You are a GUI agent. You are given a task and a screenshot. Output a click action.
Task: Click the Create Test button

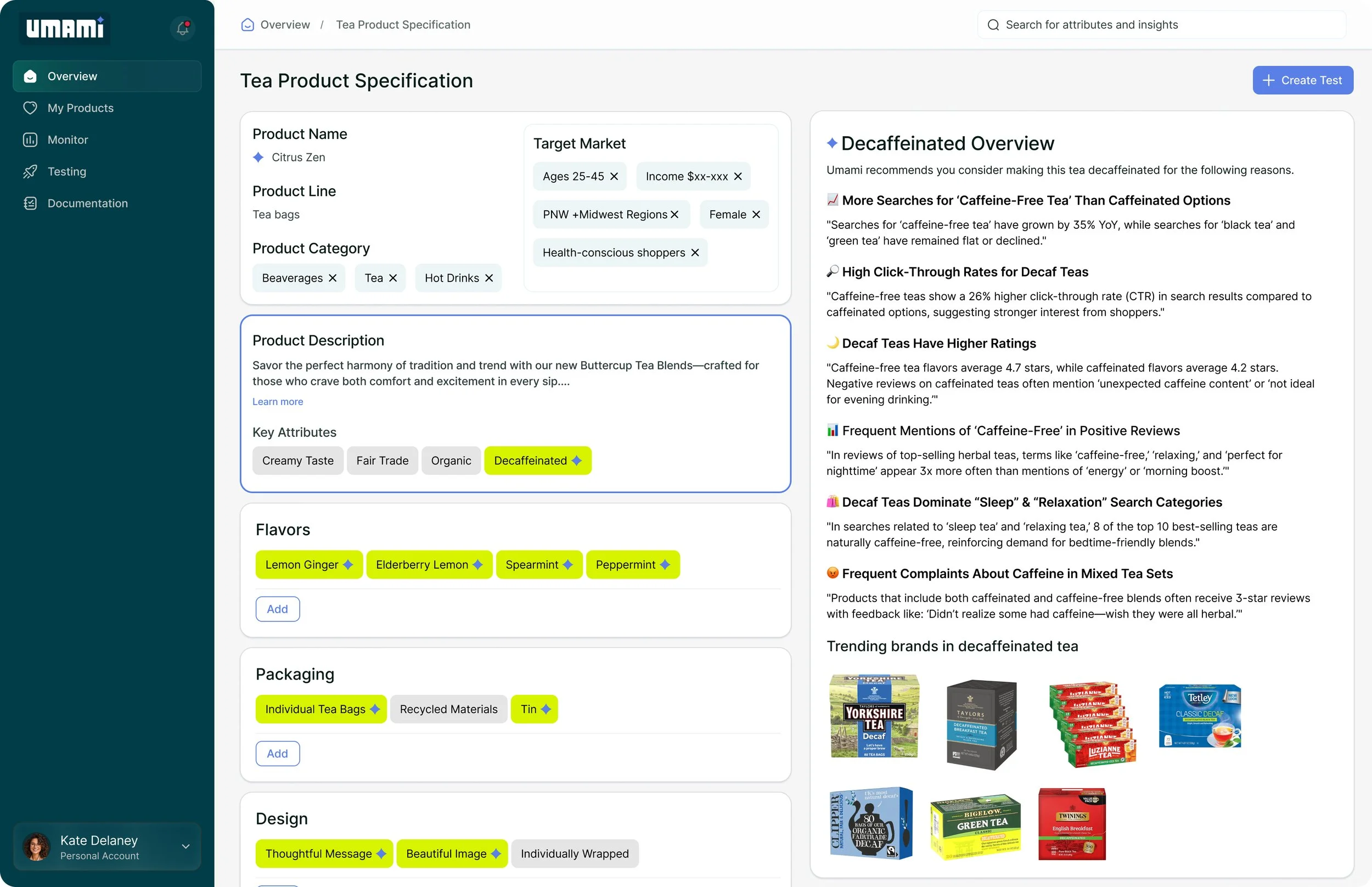1302,80
